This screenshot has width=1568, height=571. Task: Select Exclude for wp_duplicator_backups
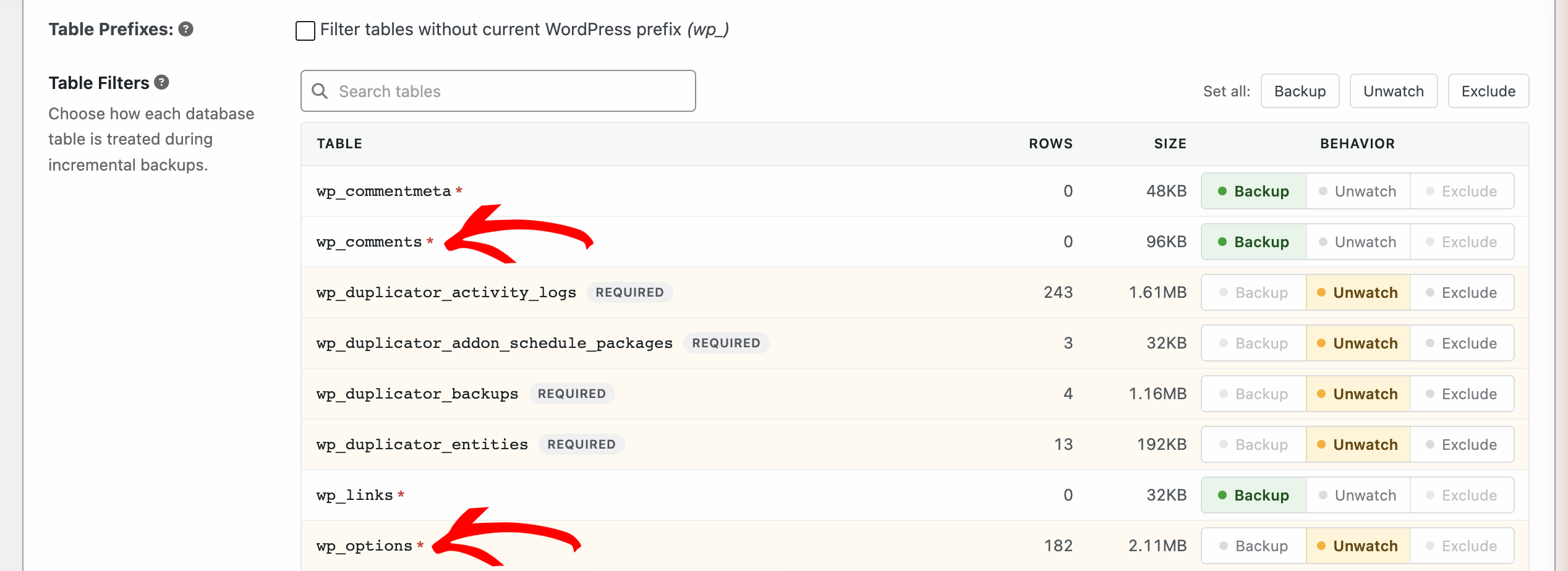coord(1462,394)
